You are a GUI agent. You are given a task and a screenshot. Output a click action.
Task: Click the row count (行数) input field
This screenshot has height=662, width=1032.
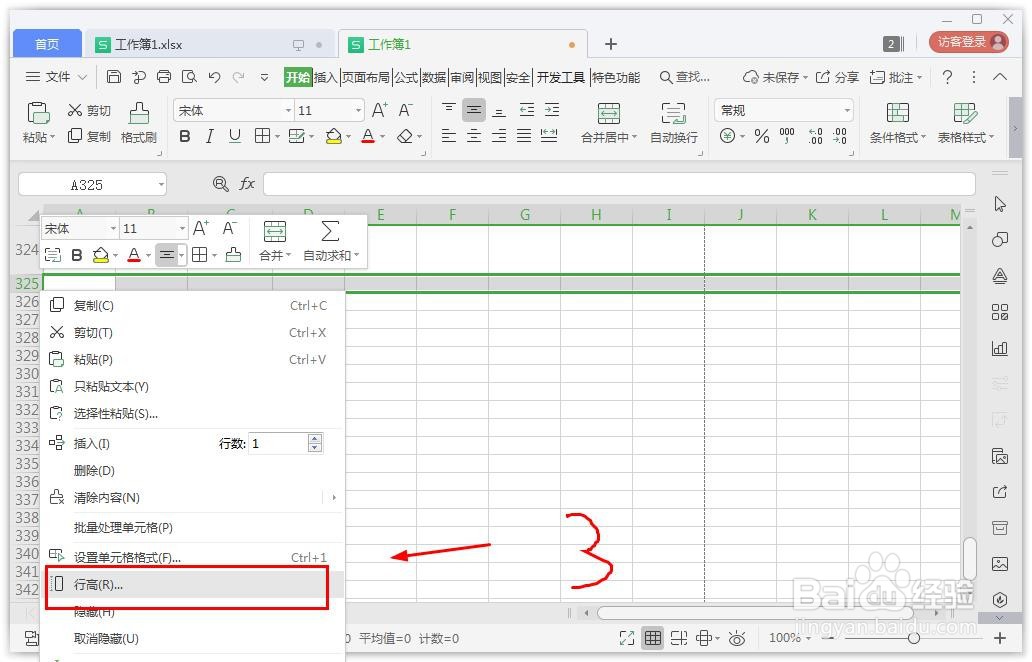tap(278, 444)
